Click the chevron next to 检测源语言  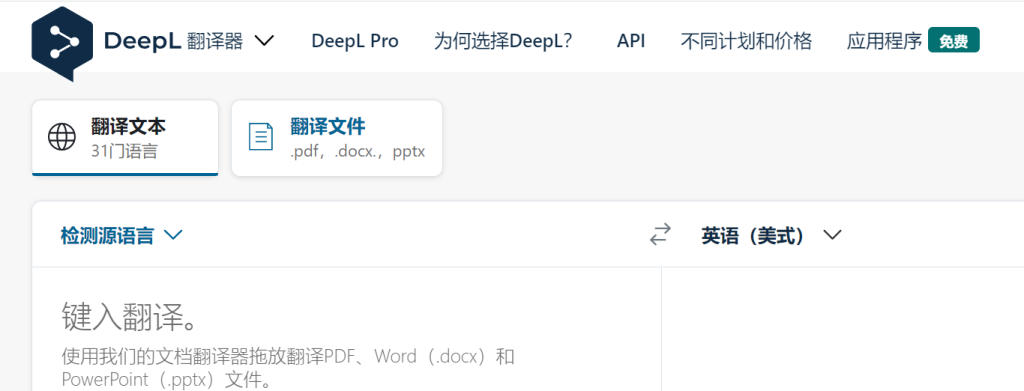pyautogui.click(x=173, y=235)
